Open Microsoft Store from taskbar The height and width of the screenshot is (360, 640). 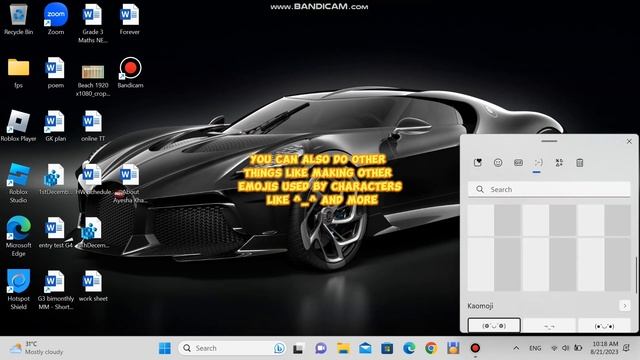[x=387, y=348]
